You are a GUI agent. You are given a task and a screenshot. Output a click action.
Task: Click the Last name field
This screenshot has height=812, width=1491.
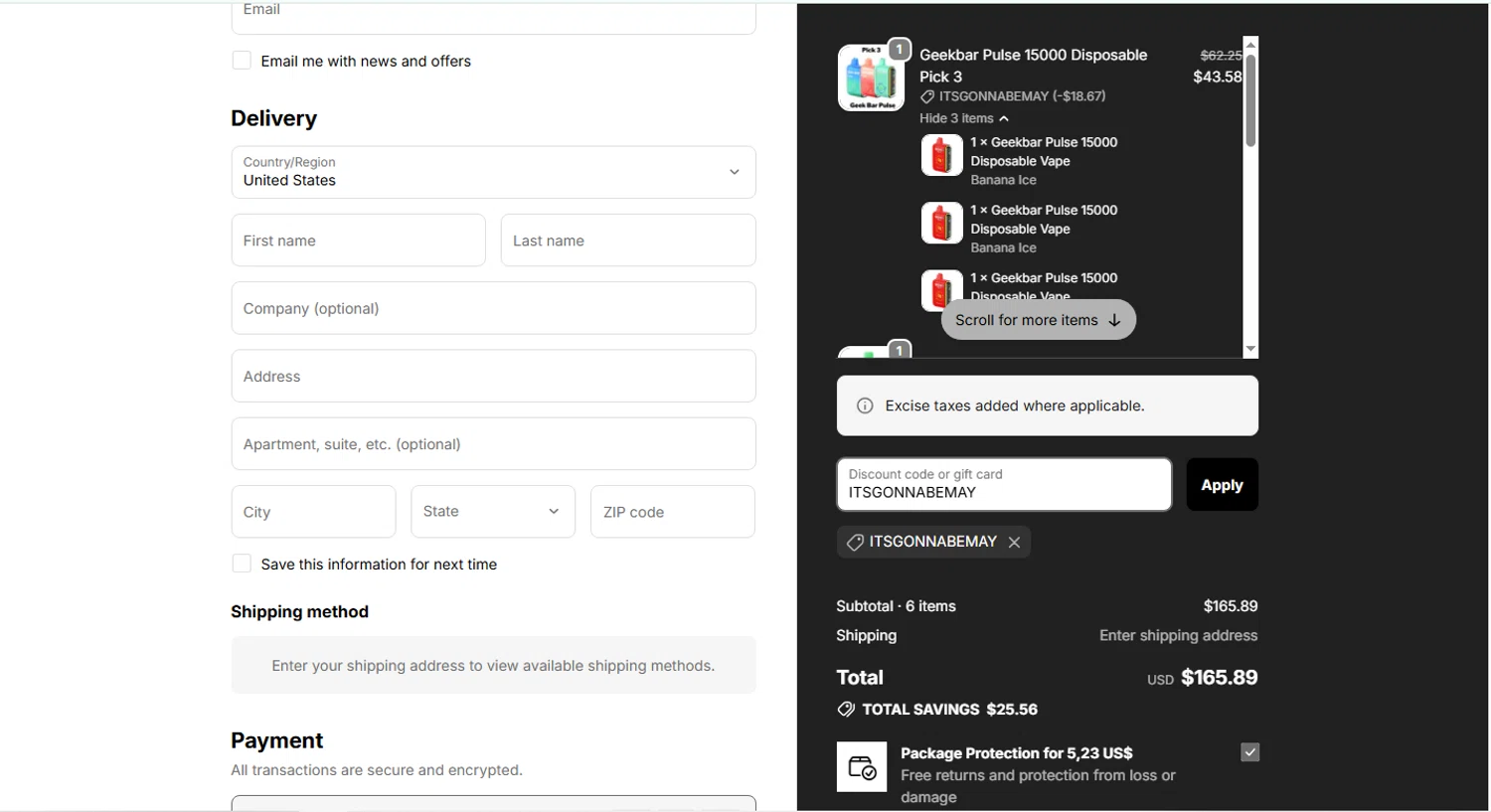(x=628, y=241)
